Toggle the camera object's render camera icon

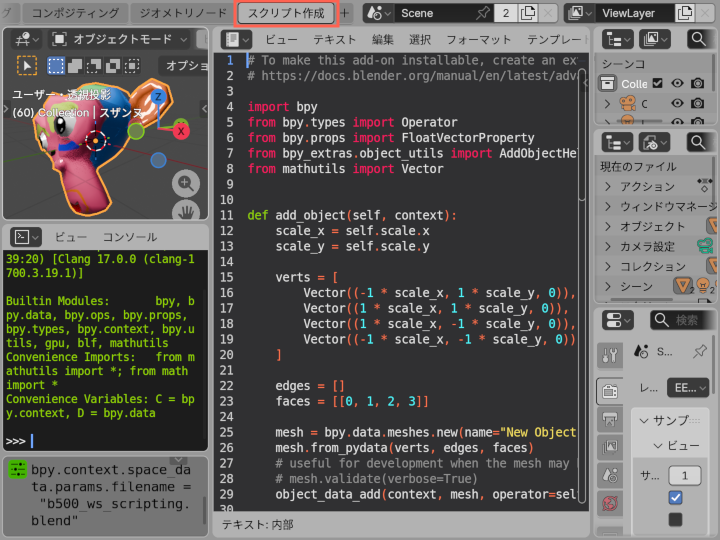[x=698, y=103]
